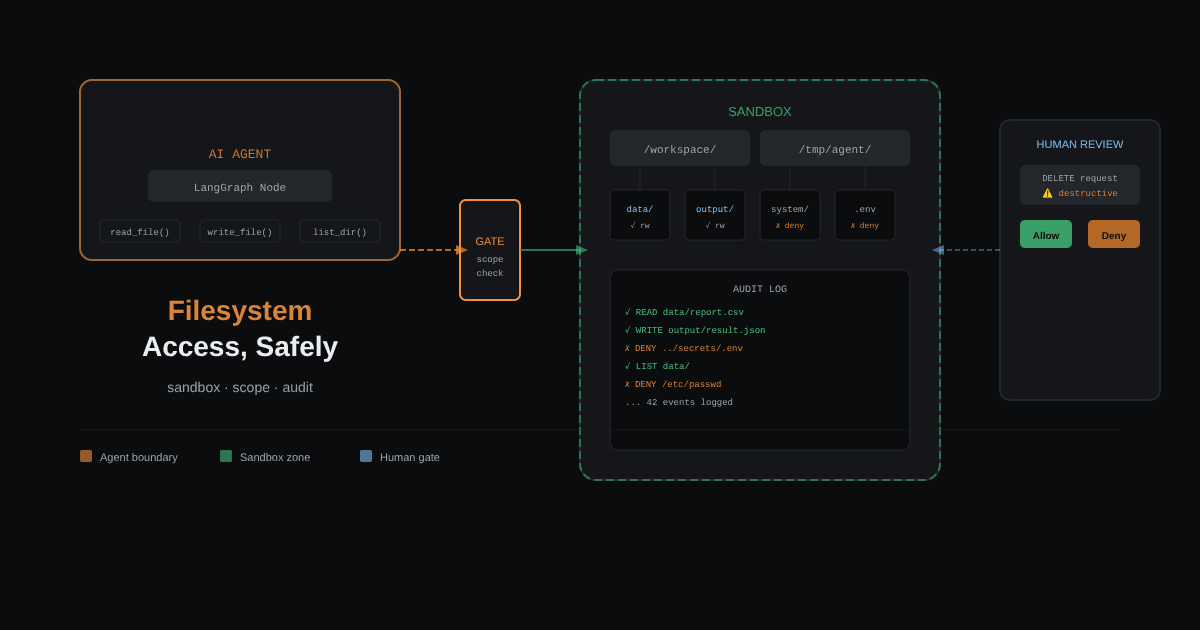1200x630 pixels.
Task: Click the DELETE request destructive warning card
Action: [x=1080, y=185]
